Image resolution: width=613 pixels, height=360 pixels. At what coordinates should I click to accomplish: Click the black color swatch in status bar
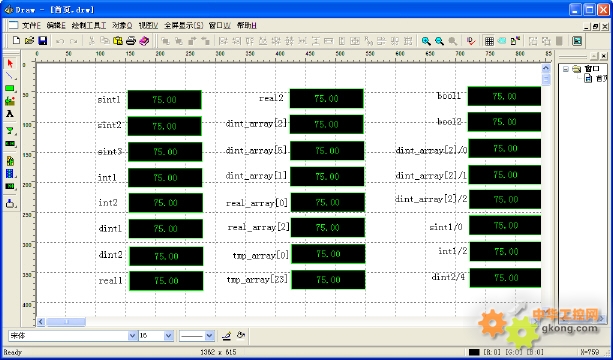[474, 352]
